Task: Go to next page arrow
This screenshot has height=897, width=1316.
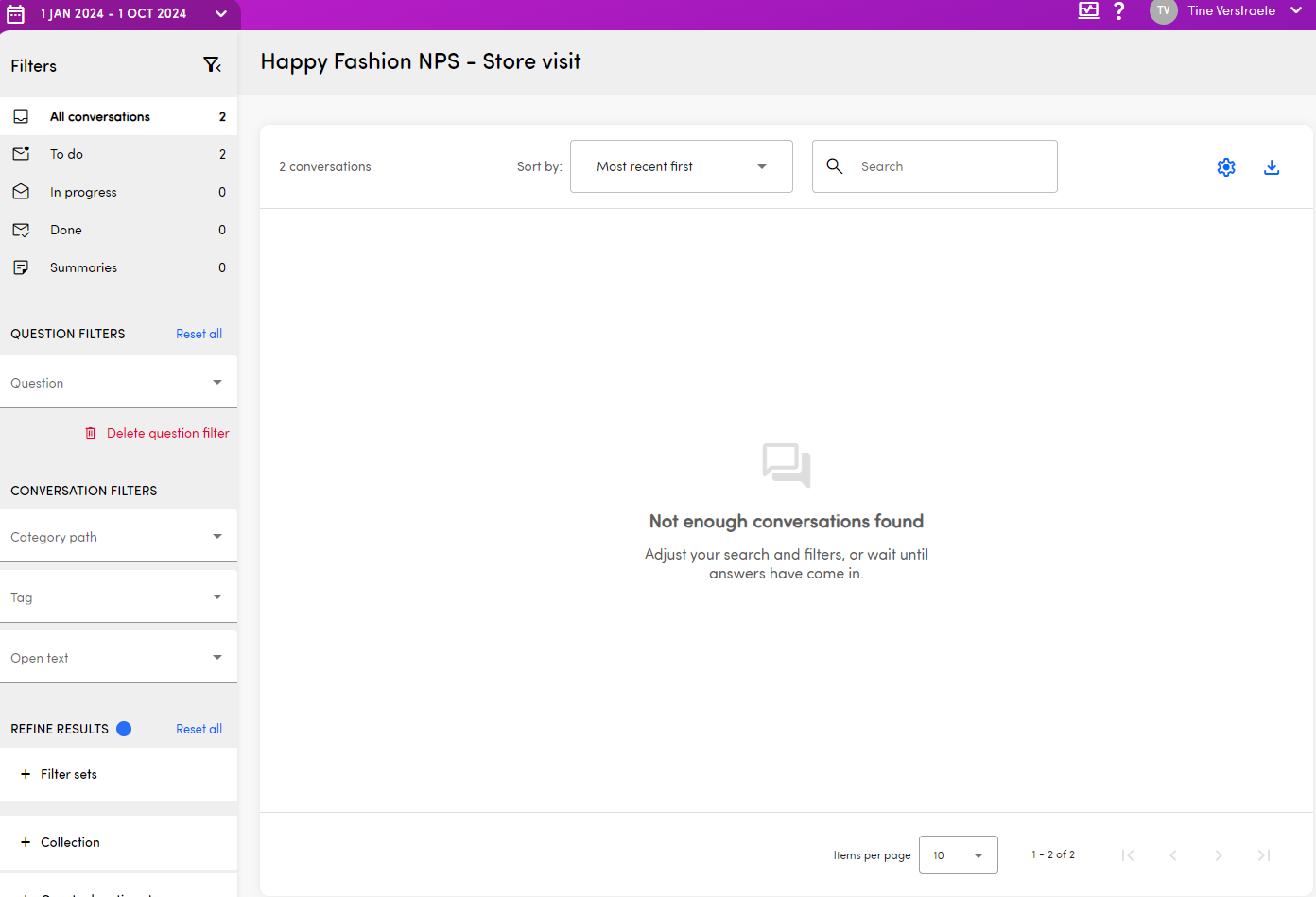Action: tap(1219, 855)
